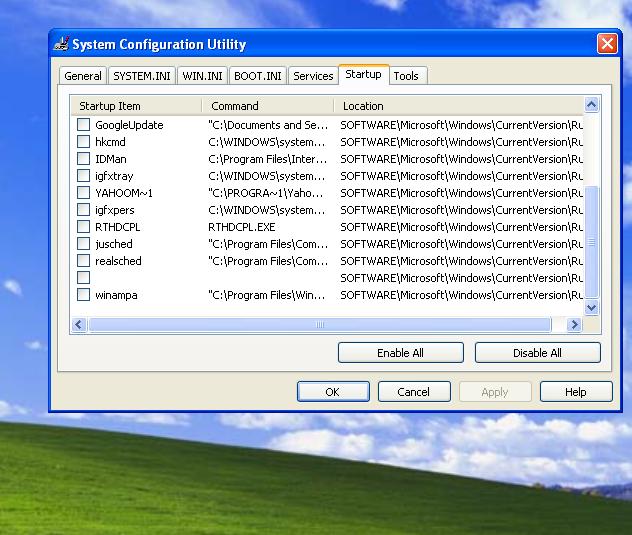Sort by the Location column header
632x535 pixels.
(459, 106)
